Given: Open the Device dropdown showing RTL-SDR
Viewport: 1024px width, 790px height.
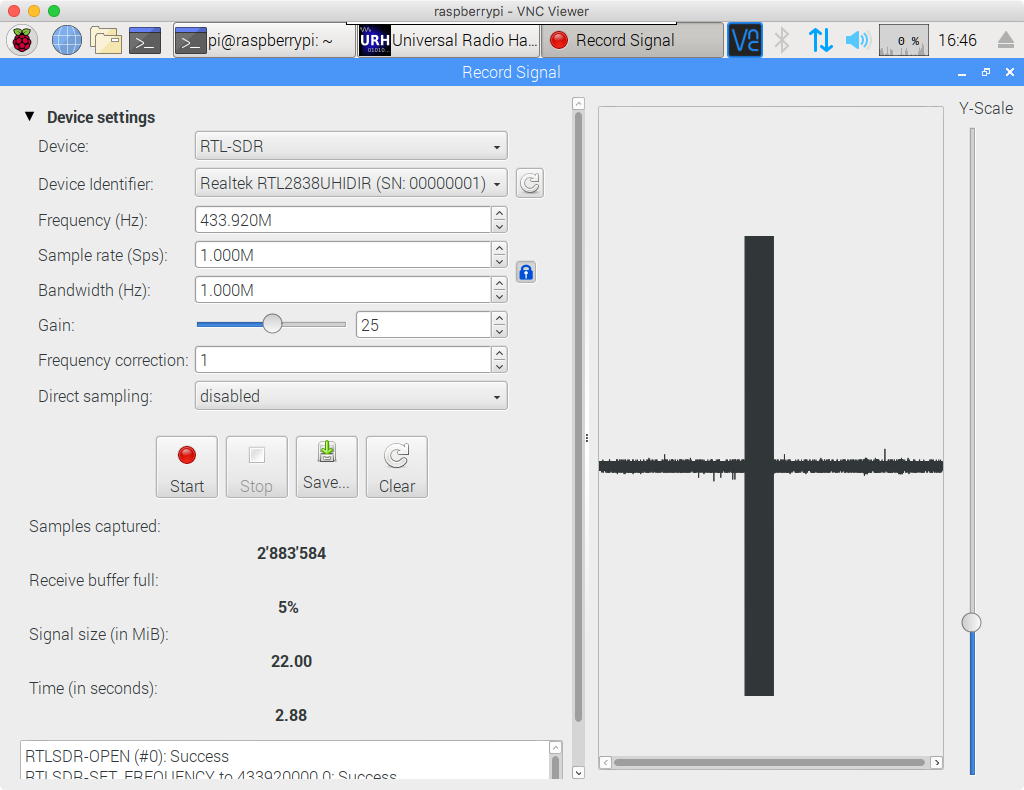Looking at the screenshot, I should click(x=351, y=146).
